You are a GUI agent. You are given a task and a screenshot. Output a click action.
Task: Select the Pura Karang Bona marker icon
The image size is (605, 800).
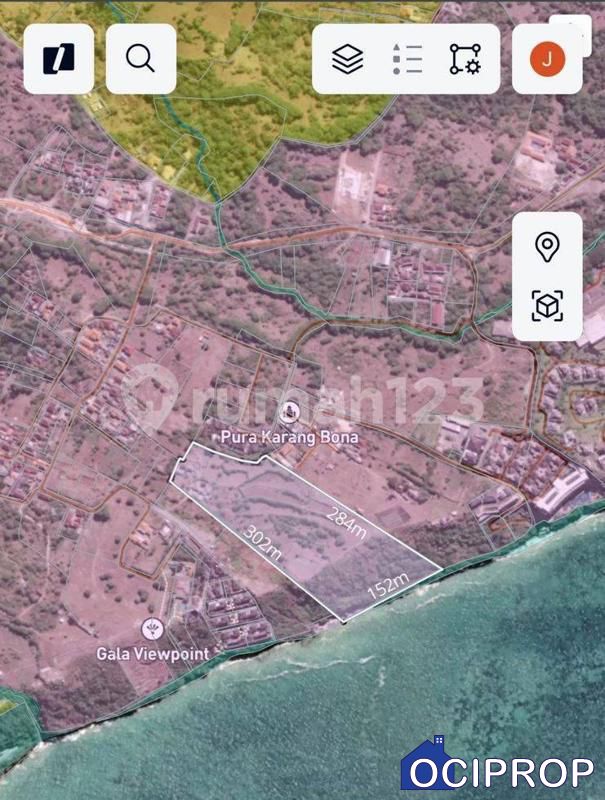point(290,411)
